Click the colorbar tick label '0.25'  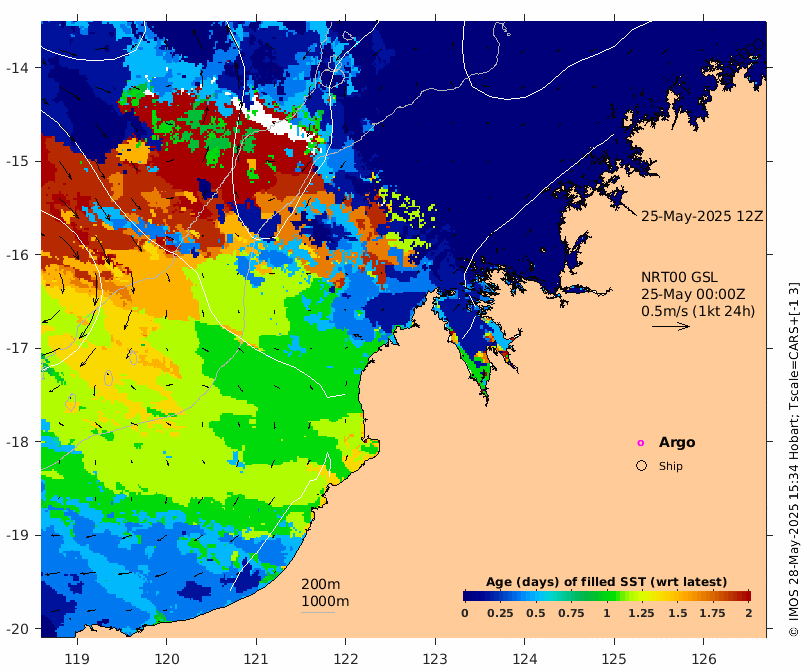click(x=500, y=613)
